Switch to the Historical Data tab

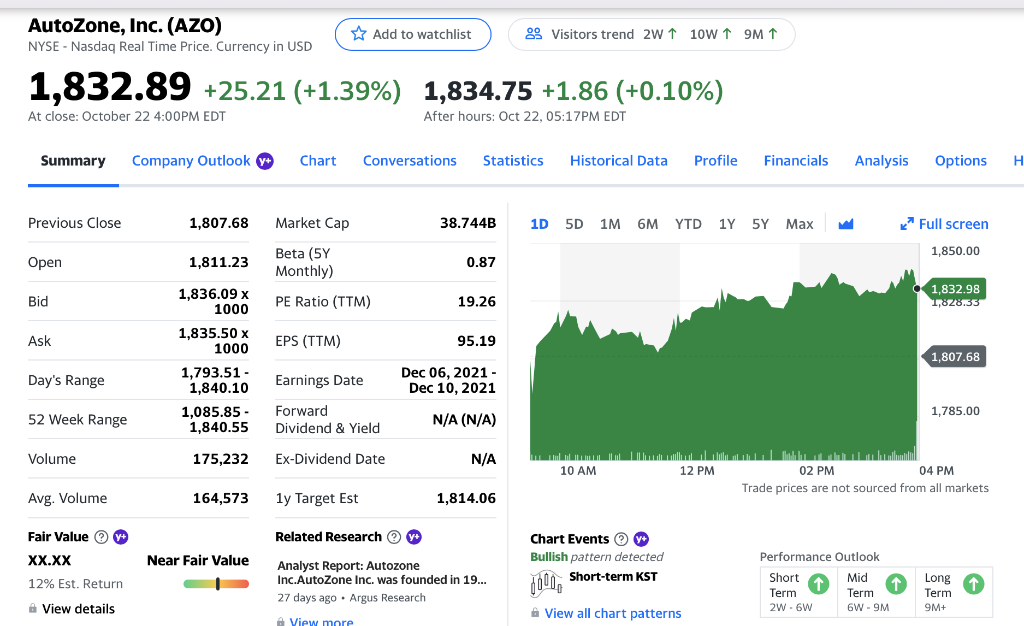pyautogui.click(x=618, y=160)
